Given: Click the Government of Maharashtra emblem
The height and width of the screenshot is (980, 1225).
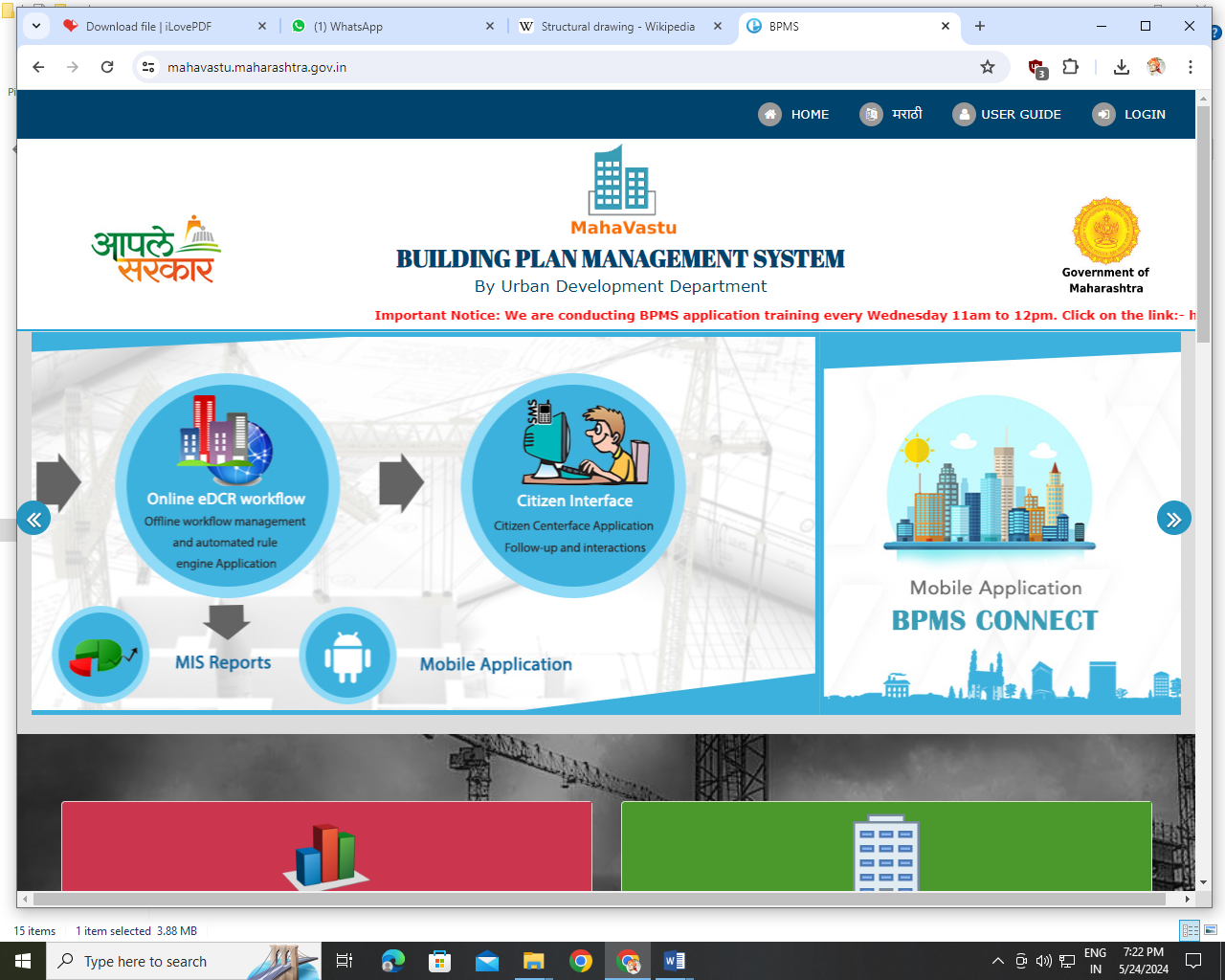Looking at the screenshot, I should (1105, 232).
